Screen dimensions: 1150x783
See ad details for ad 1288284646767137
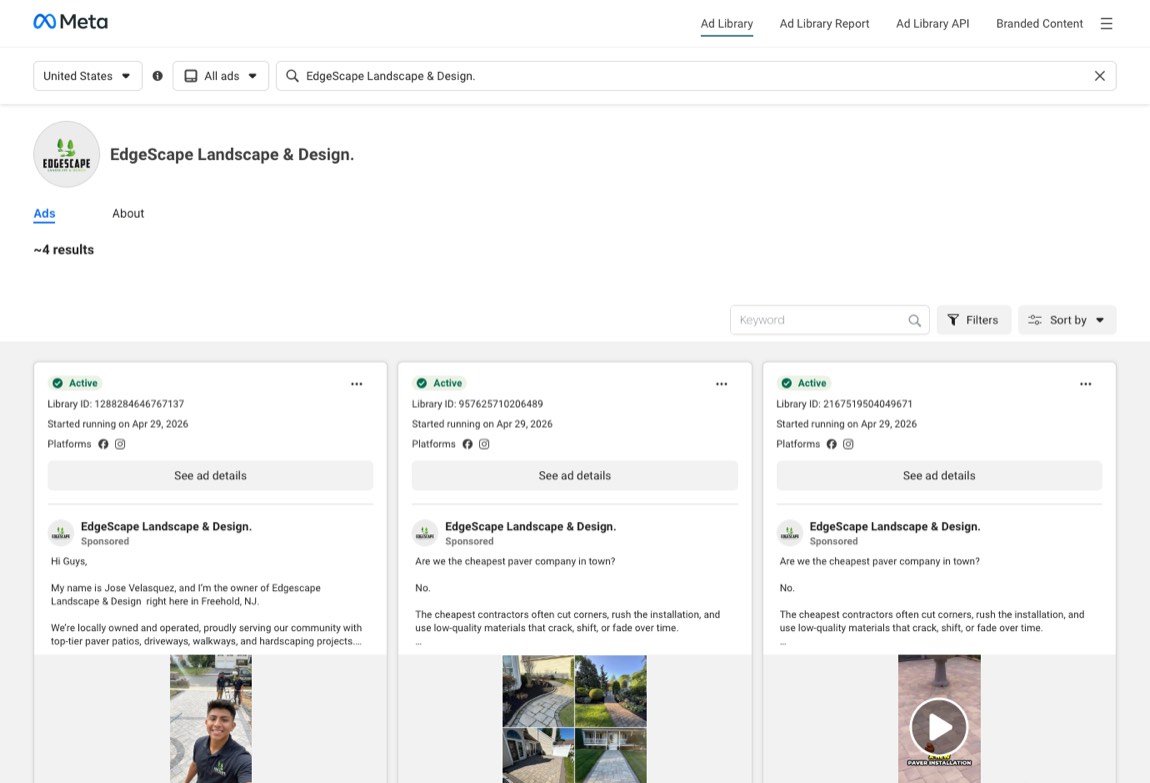(210, 476)
